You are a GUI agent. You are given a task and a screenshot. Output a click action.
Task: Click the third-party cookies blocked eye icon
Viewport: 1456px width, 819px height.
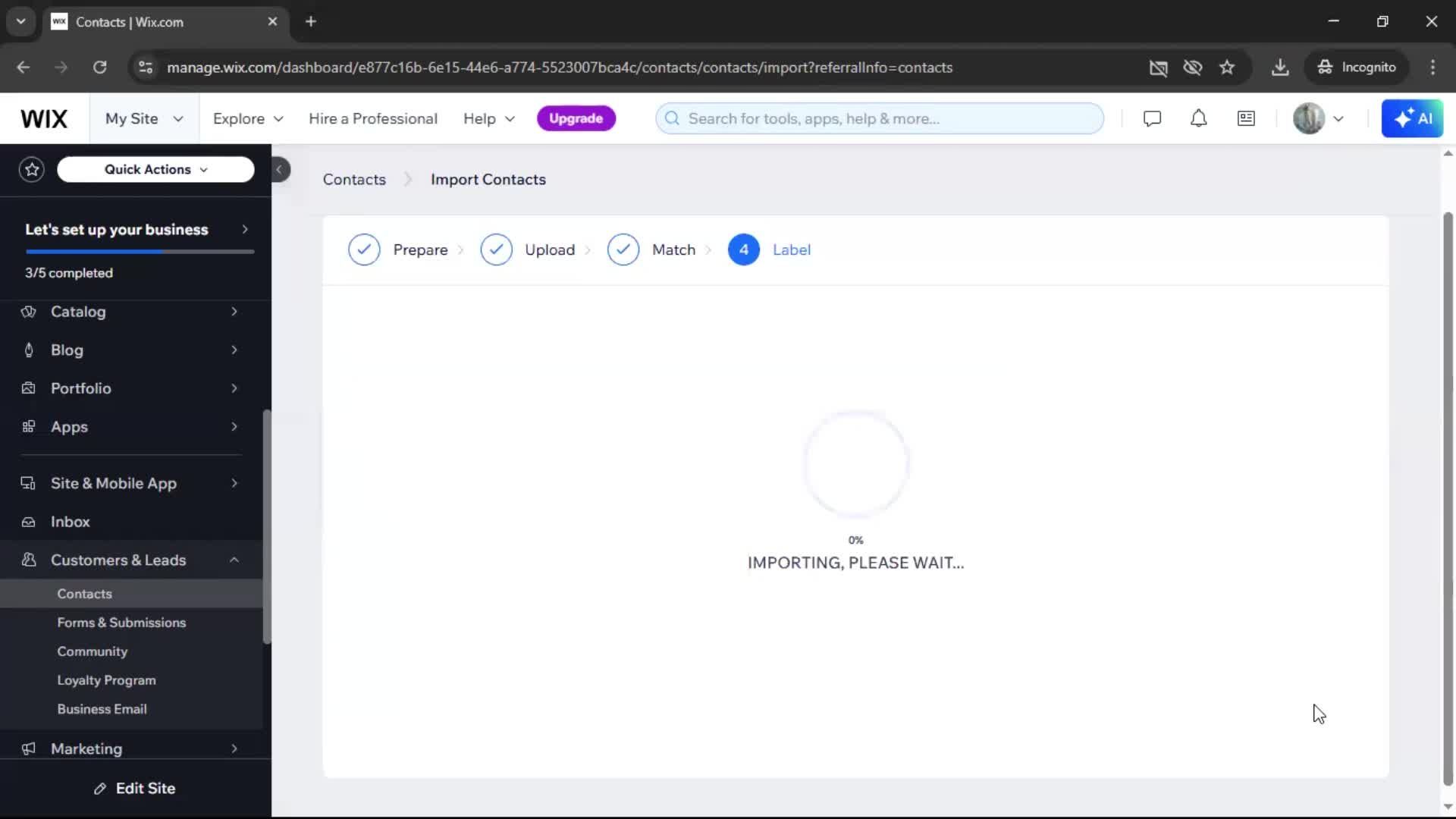pyautogui.click(x=1193, y=67)
